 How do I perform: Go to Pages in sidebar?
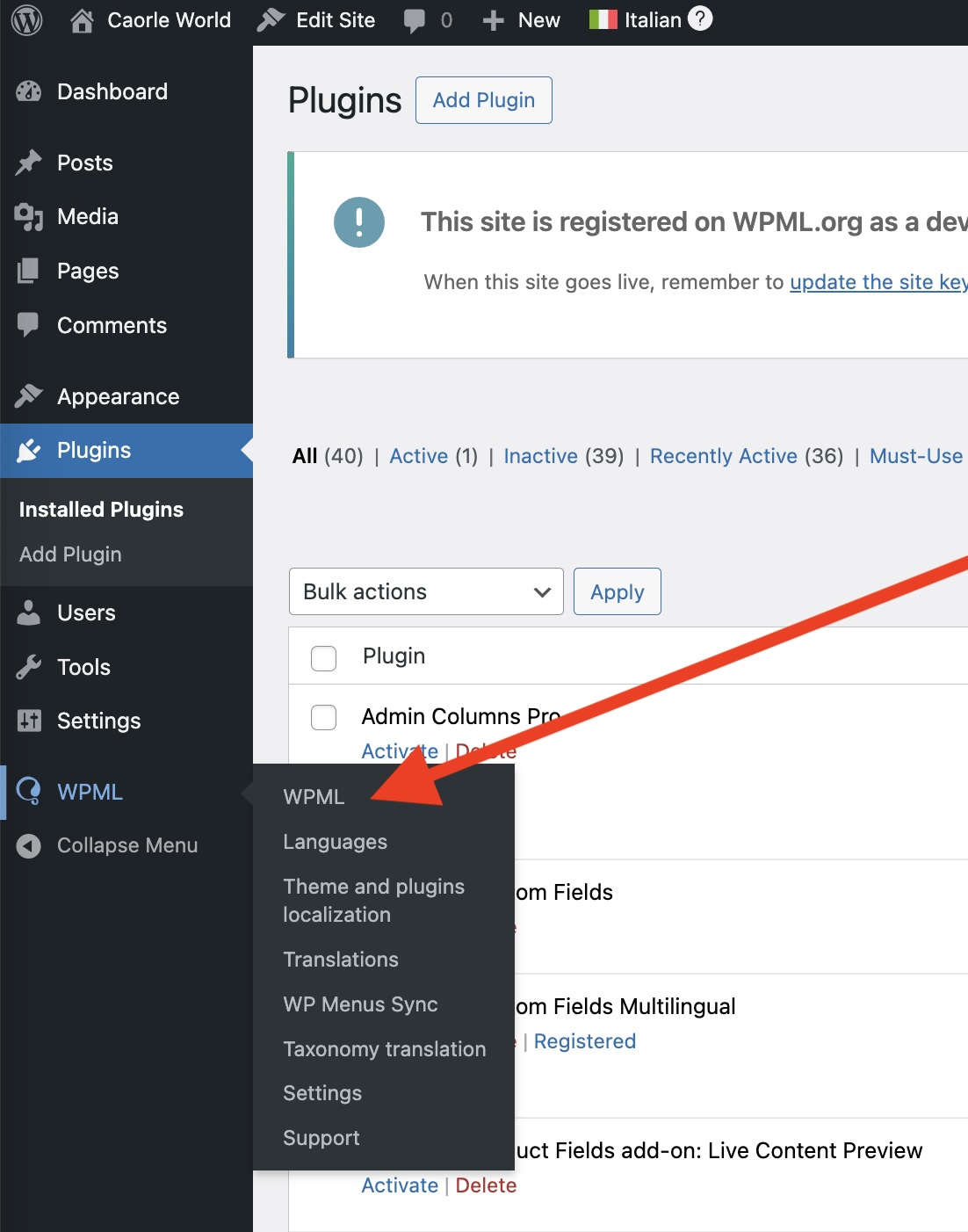coord(88,271)
